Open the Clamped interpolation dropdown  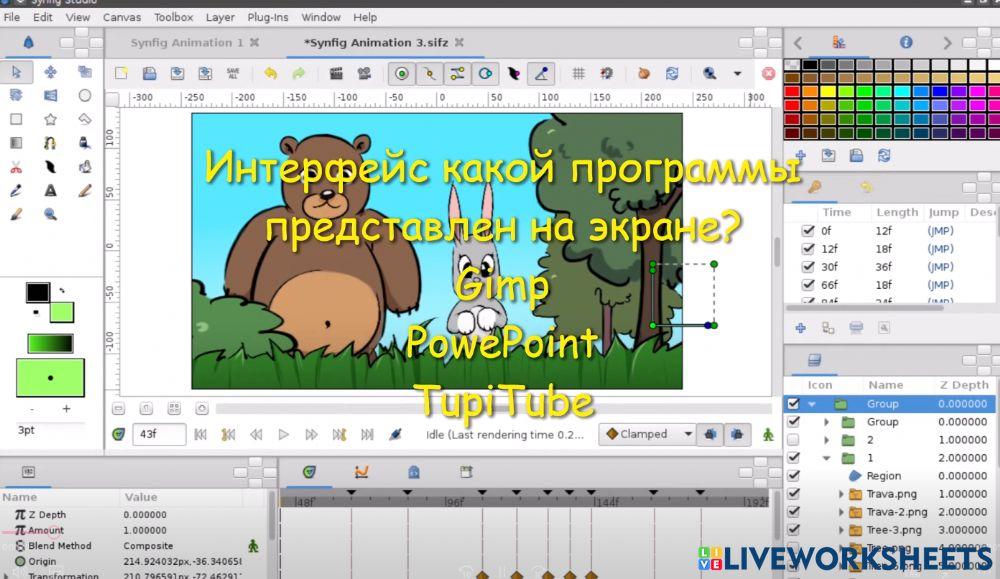coord(646,434)
